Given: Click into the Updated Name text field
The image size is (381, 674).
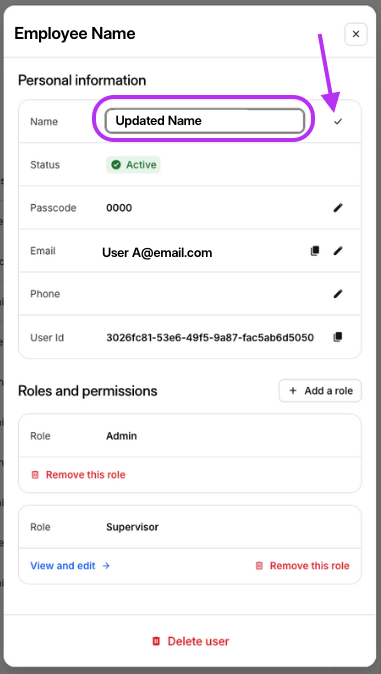Looking at the screenshot, I should pyautogui.click(x=205, y=121).
